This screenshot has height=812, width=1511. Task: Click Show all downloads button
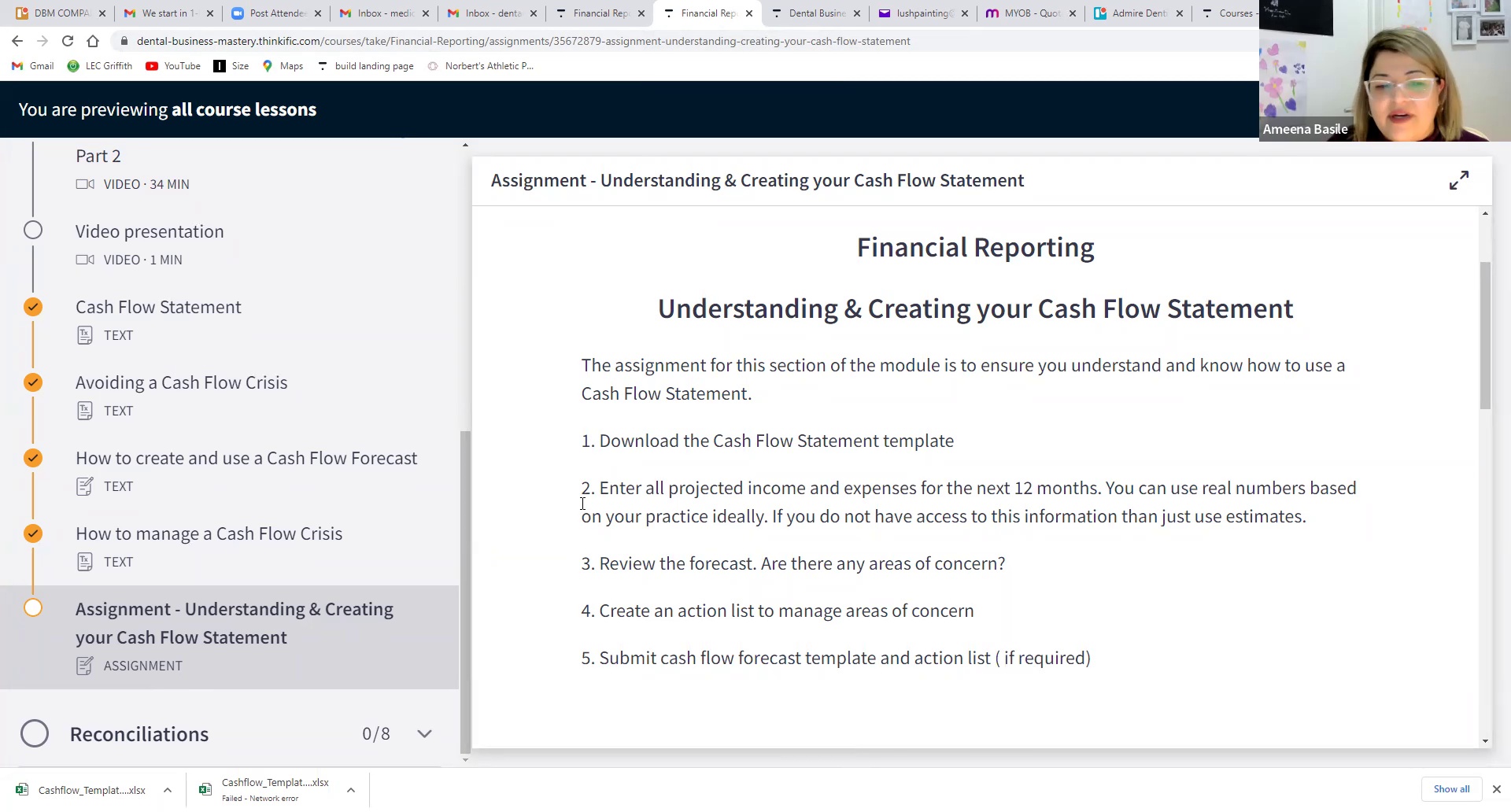[x=1450, y=789]
